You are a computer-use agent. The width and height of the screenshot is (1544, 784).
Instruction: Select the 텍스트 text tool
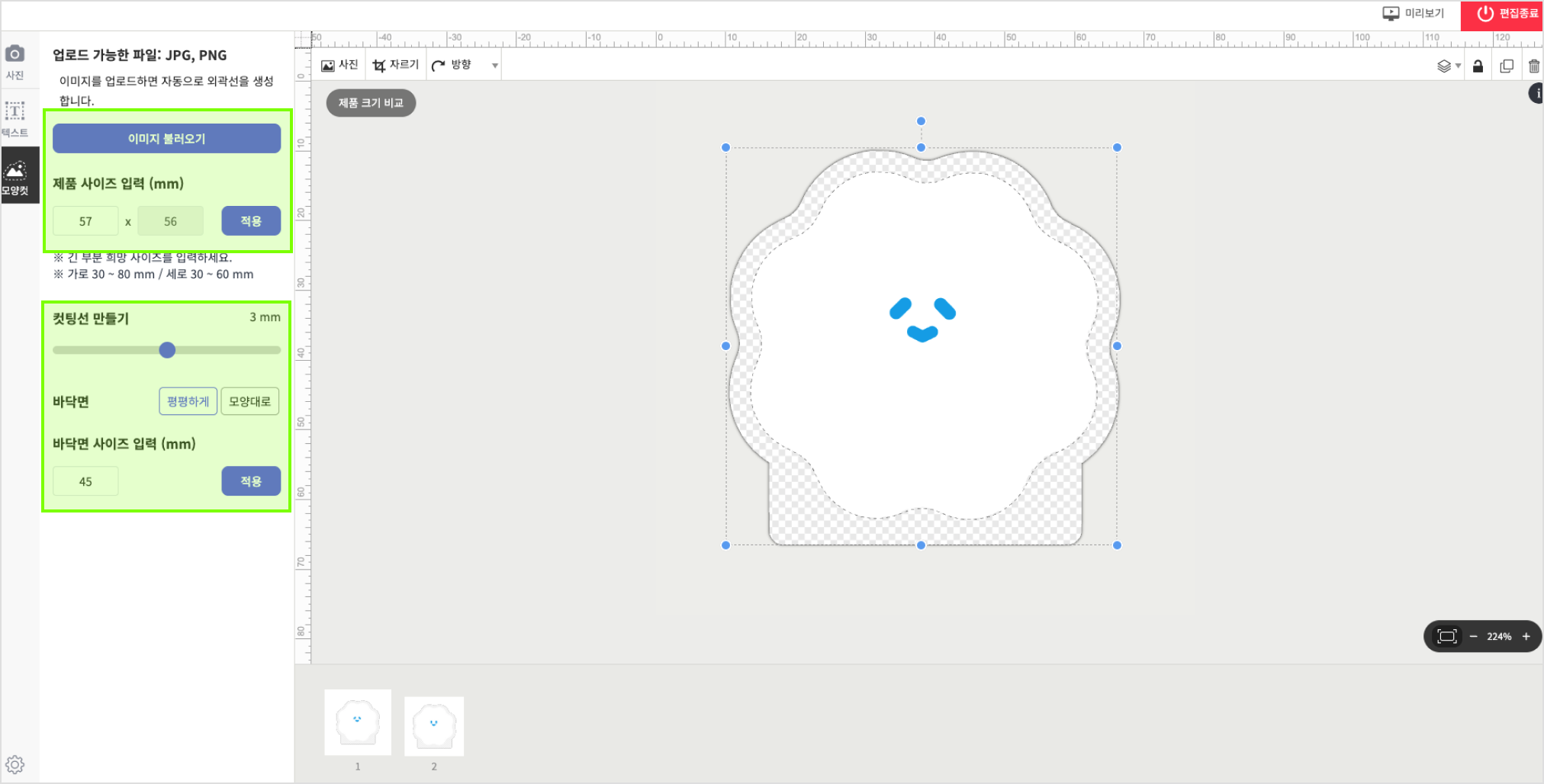coord(15,118)
